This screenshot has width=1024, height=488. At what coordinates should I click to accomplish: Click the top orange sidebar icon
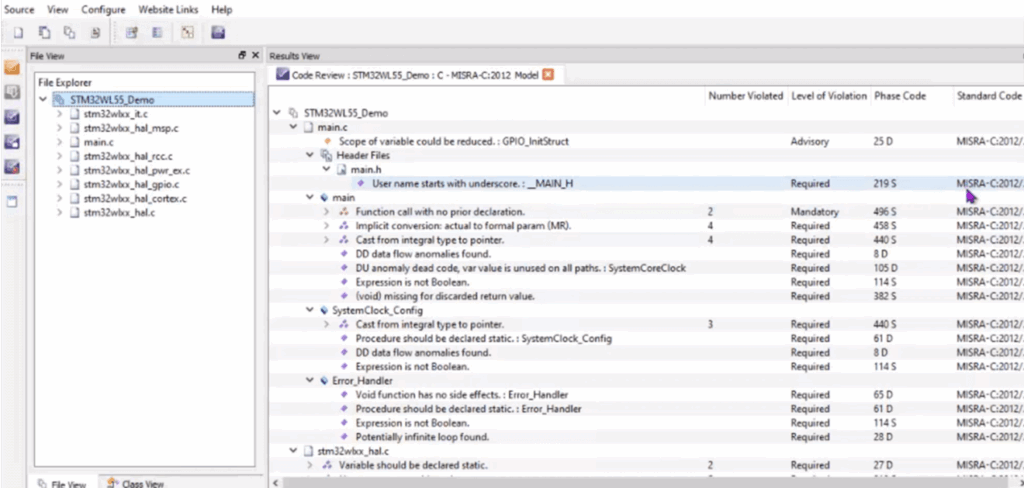point(12,68)
